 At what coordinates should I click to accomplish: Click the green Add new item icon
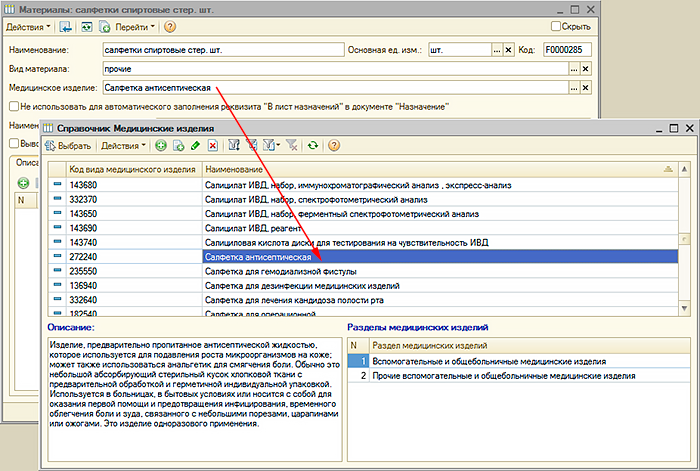click(x=161, y=146)
